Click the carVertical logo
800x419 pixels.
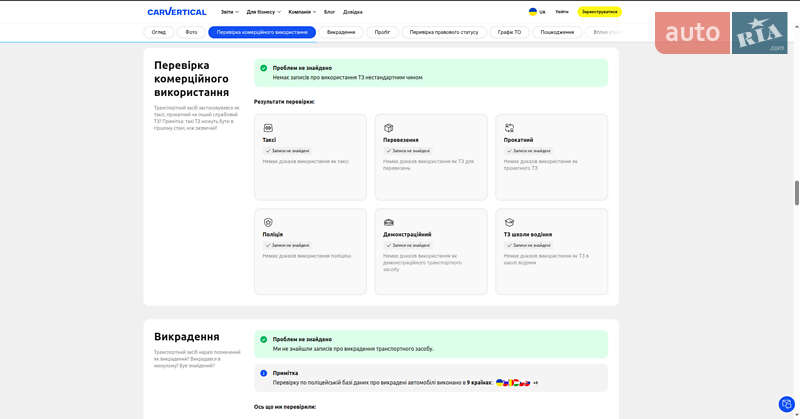(x=177, y=12)
